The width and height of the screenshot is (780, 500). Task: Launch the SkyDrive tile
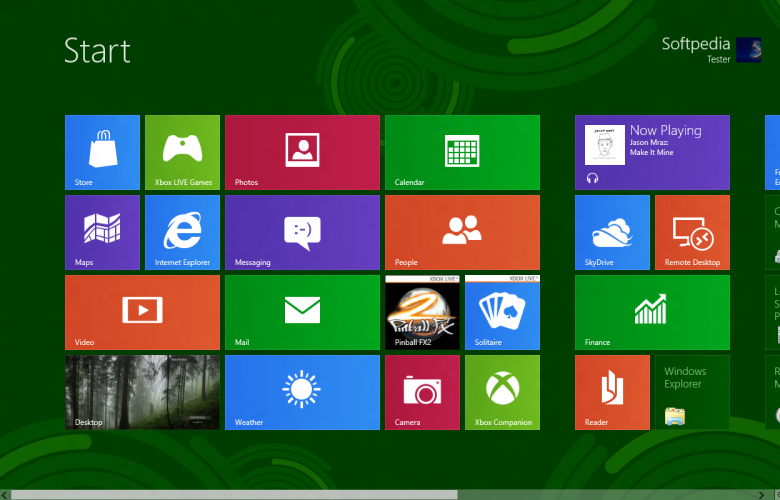(612, 232)
